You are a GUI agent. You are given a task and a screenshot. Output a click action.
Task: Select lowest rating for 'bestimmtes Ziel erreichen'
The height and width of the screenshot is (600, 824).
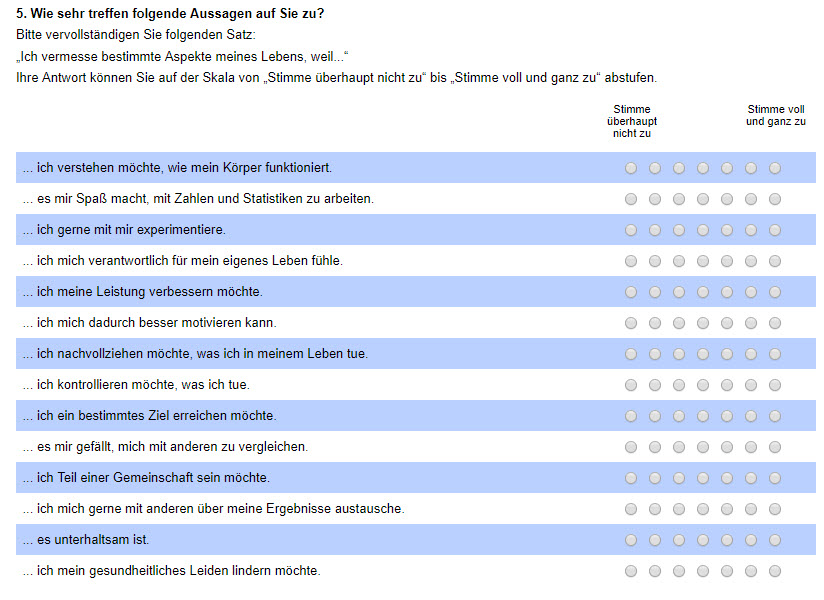coord(631,416)
